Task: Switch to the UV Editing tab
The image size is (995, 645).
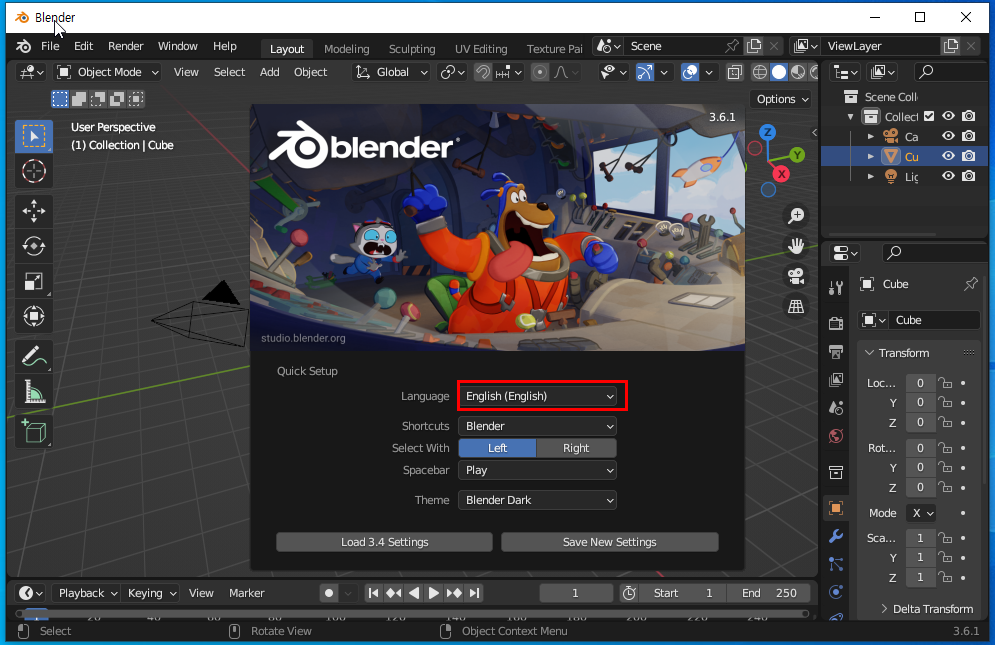Action: tap(481, 49)
